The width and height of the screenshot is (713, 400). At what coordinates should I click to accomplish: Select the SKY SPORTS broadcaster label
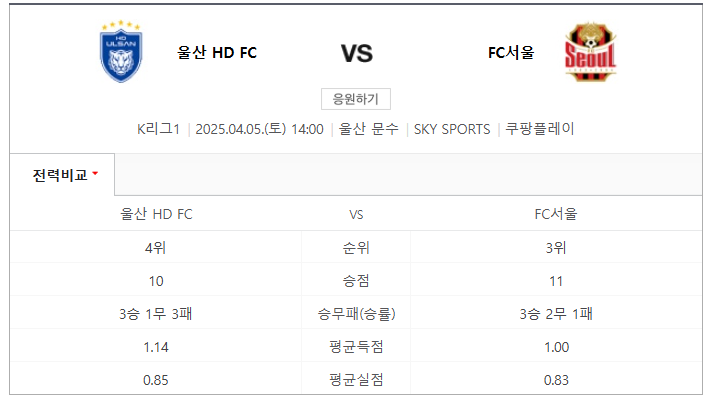pos(452,129)
